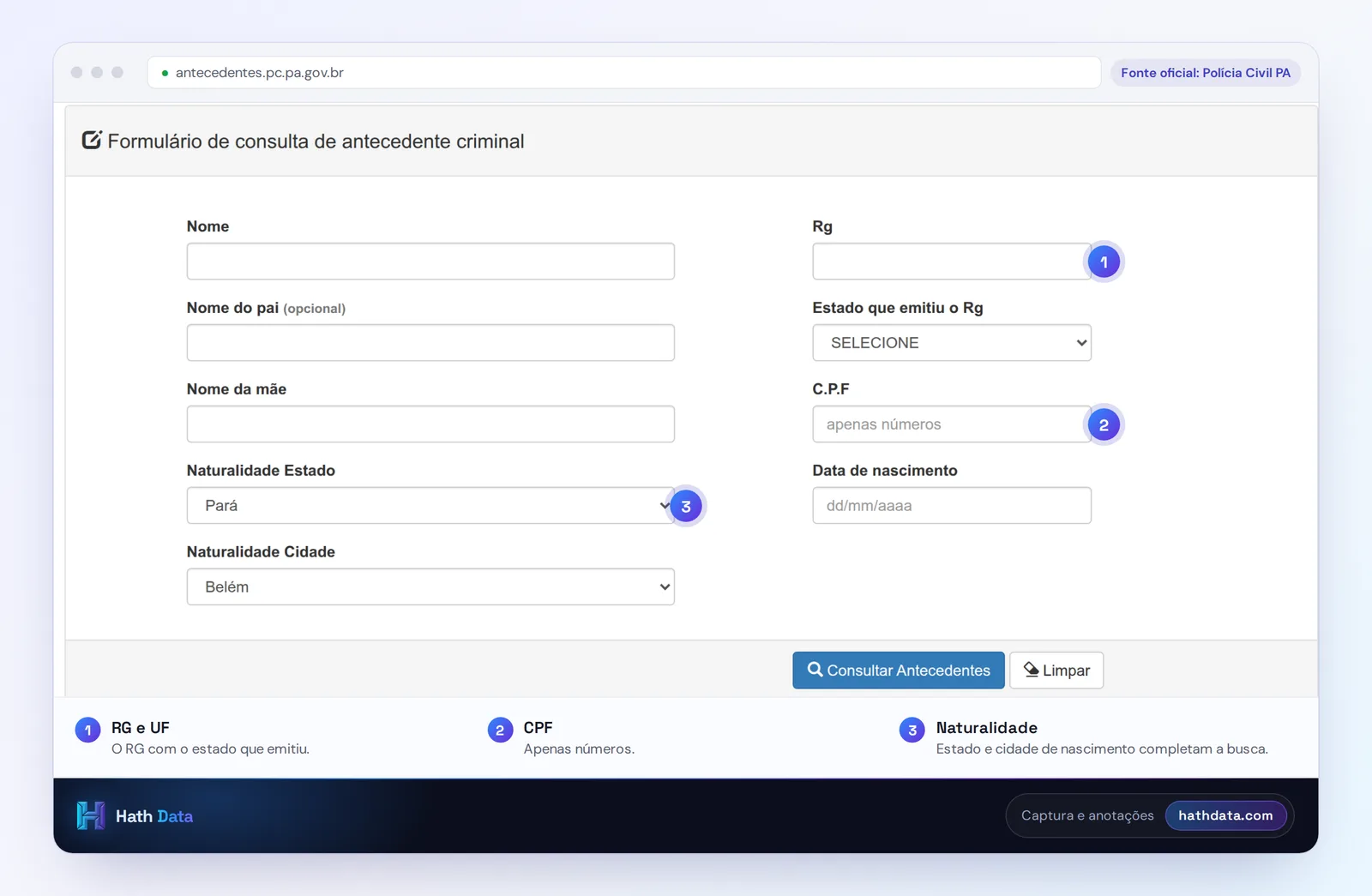Click the text 'Estado e cidade de nascimento completam a busca.'
The height and width of the screenshot is (896, 1372).
1102,749
